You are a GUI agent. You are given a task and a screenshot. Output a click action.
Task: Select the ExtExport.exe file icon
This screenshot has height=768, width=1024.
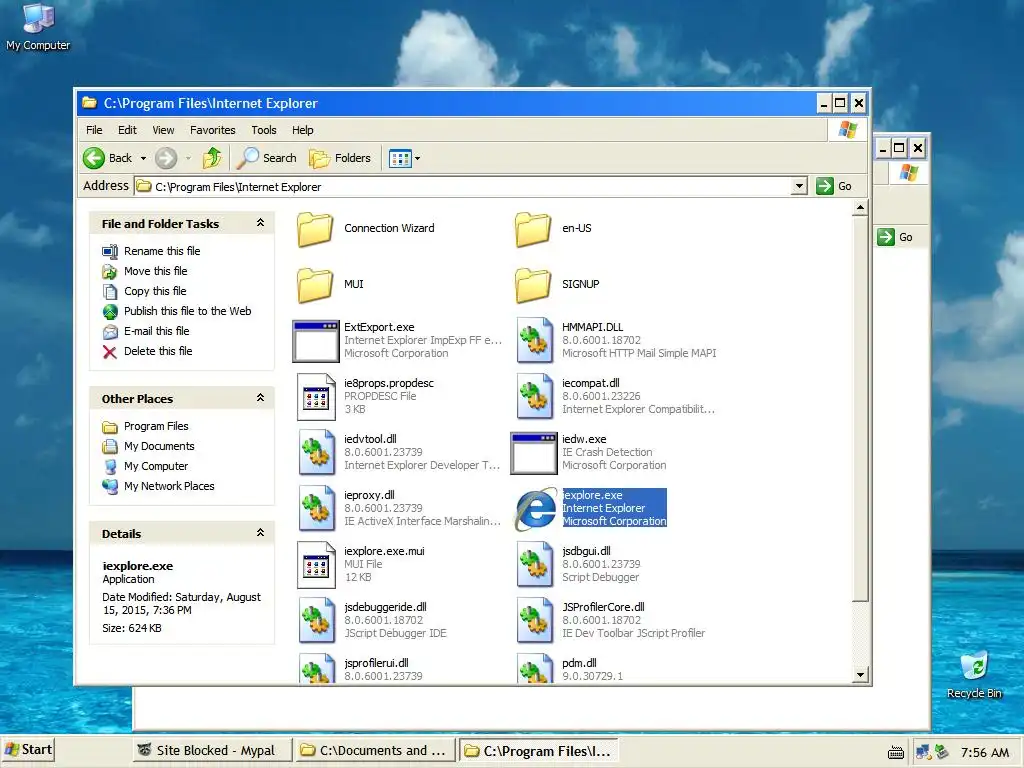[316, 341]
